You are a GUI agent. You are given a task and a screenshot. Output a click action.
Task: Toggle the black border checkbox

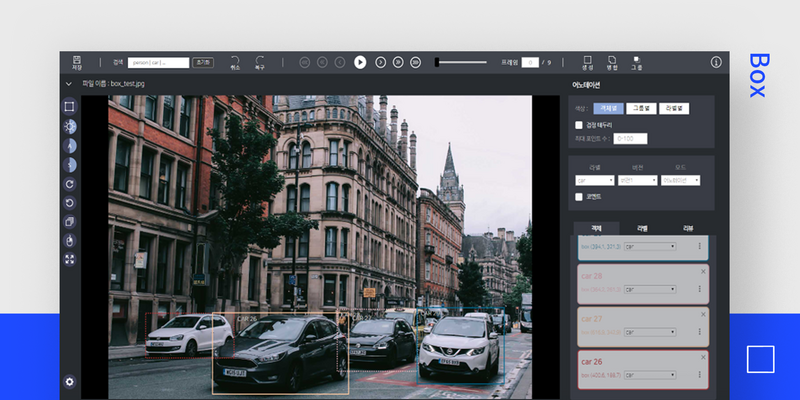[579, 124]
